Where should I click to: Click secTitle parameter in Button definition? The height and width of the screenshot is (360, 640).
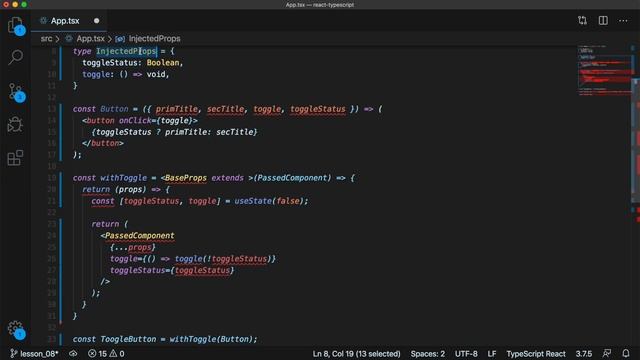[x=225, y=109]
